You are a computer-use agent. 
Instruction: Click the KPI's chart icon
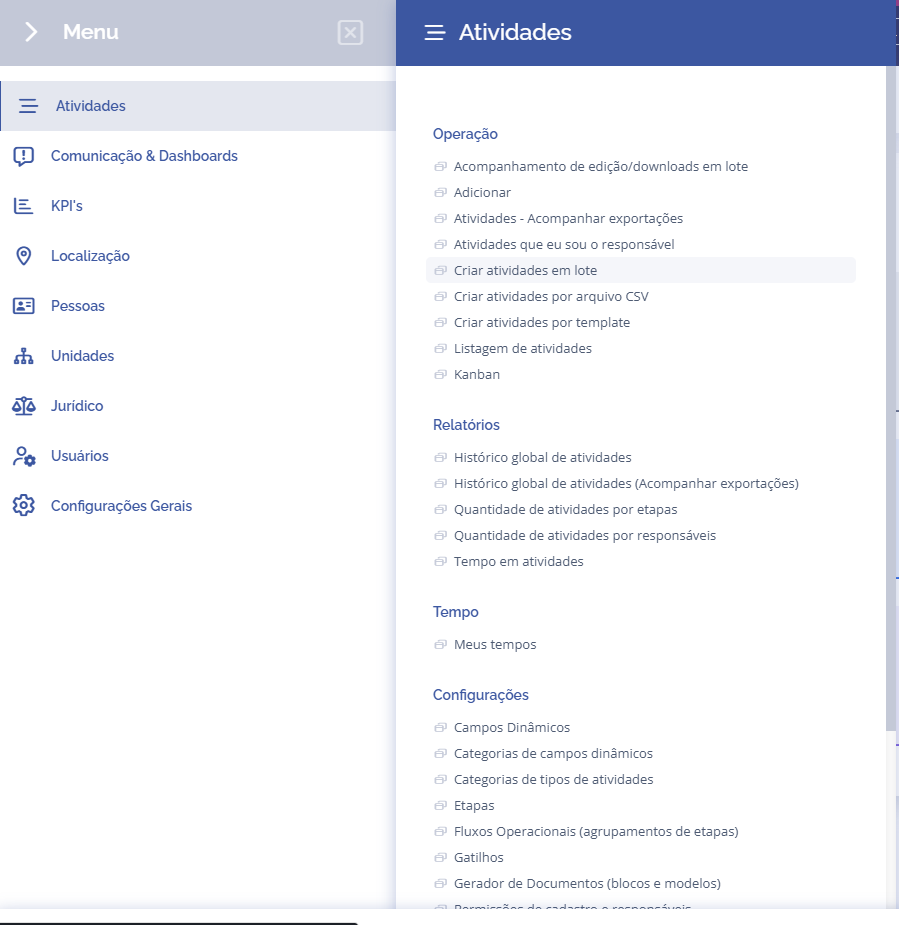(23, 206)
